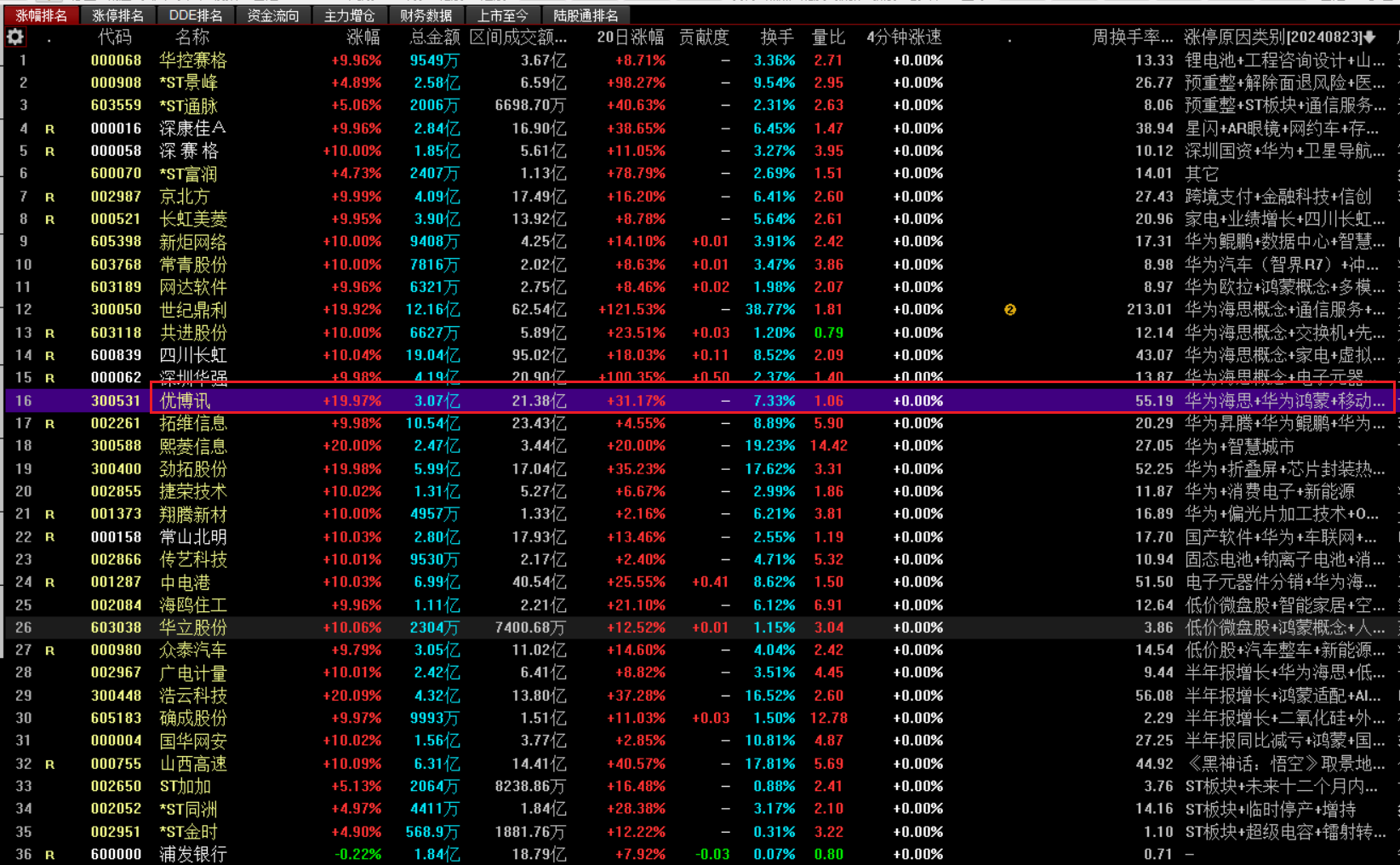
Task: Select the 主力增仓 tab
Action: tap(350, 15)
